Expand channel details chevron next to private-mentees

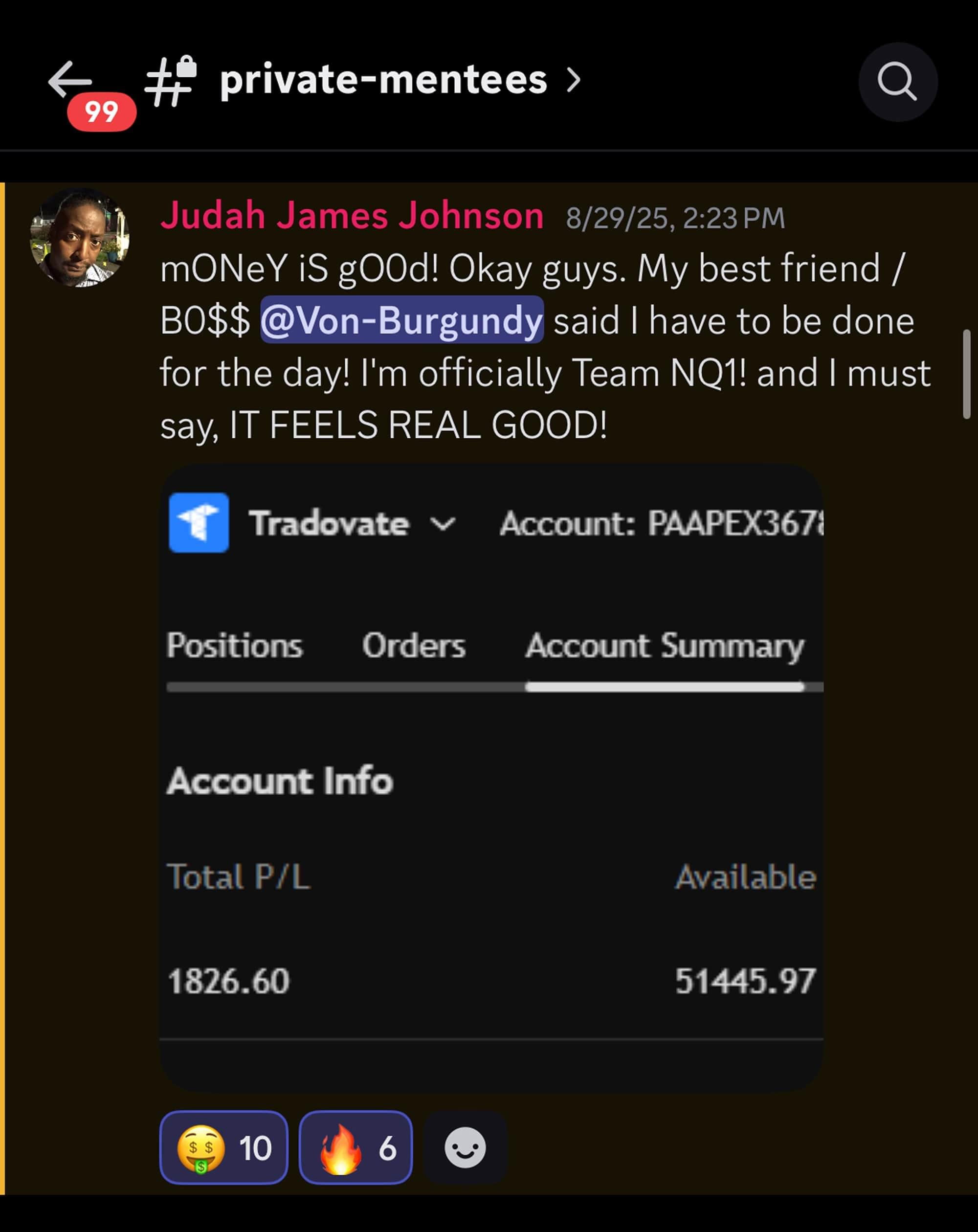point(573,81)
